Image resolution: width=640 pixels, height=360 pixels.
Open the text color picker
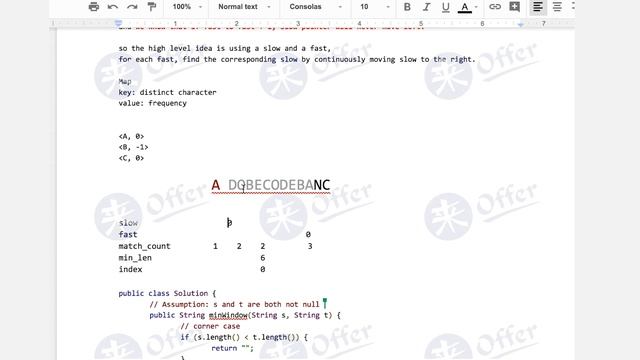(467, 7)
